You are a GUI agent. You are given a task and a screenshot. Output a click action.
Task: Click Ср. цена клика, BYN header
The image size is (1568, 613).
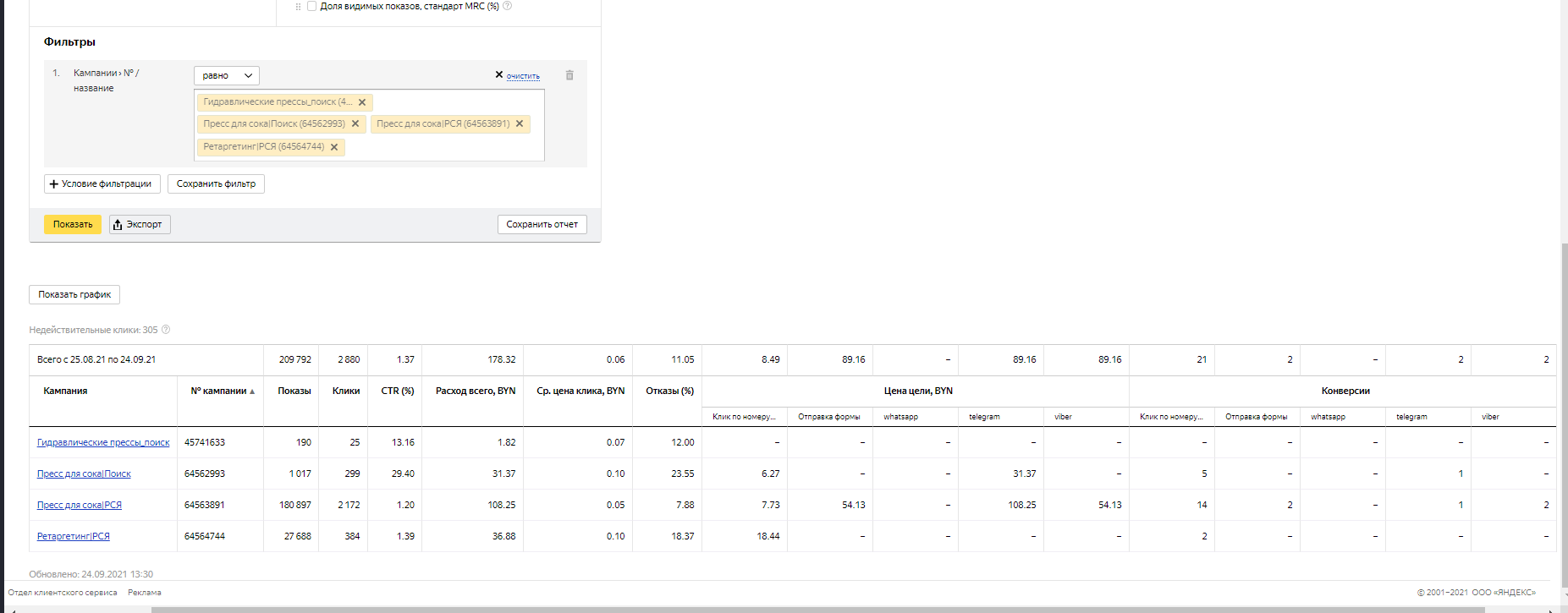[580, 391]
